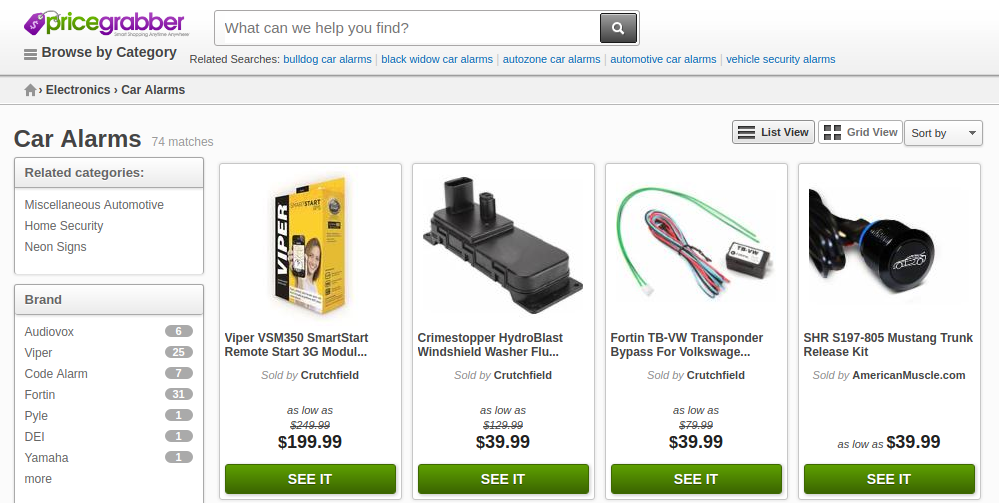Screen dimensions: 999x503
Task: Switch to Grid View
Action: (x=860, y=132)
